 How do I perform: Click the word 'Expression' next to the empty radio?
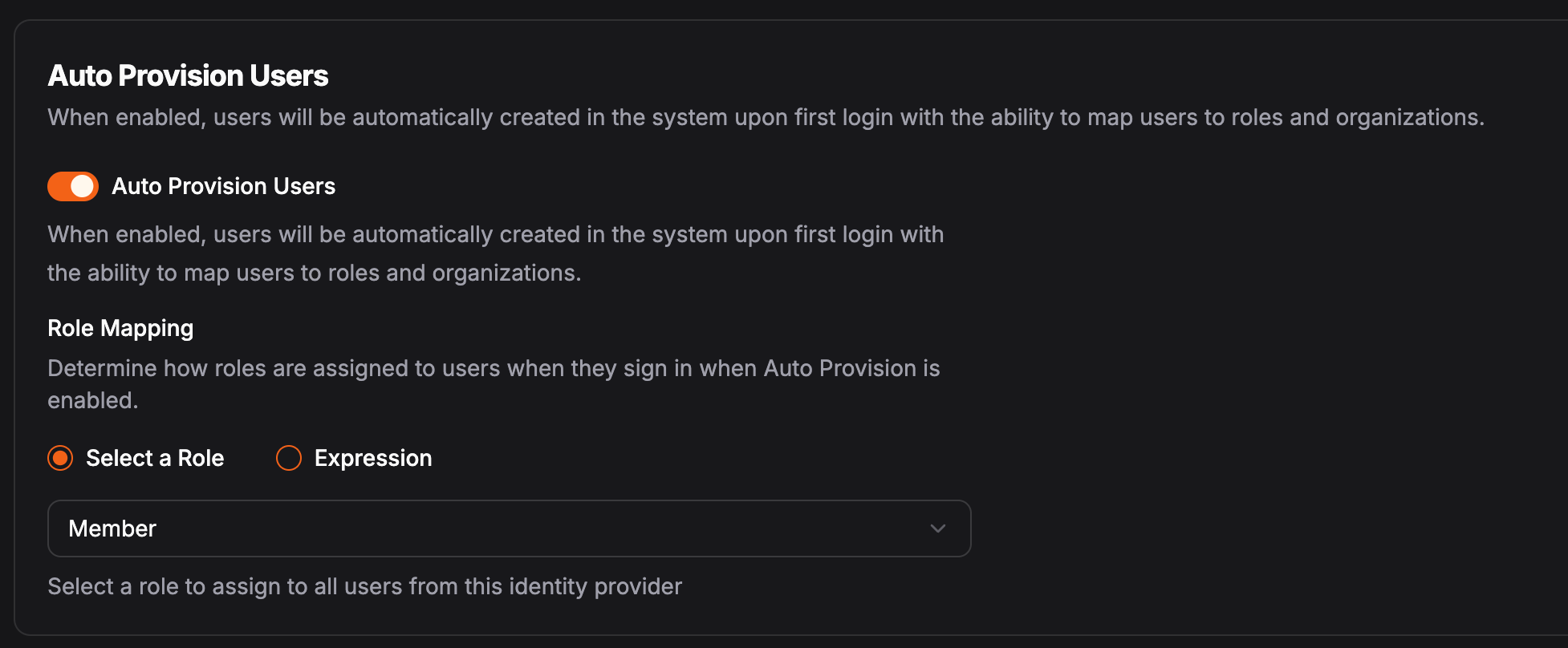(x=372, y=458)
